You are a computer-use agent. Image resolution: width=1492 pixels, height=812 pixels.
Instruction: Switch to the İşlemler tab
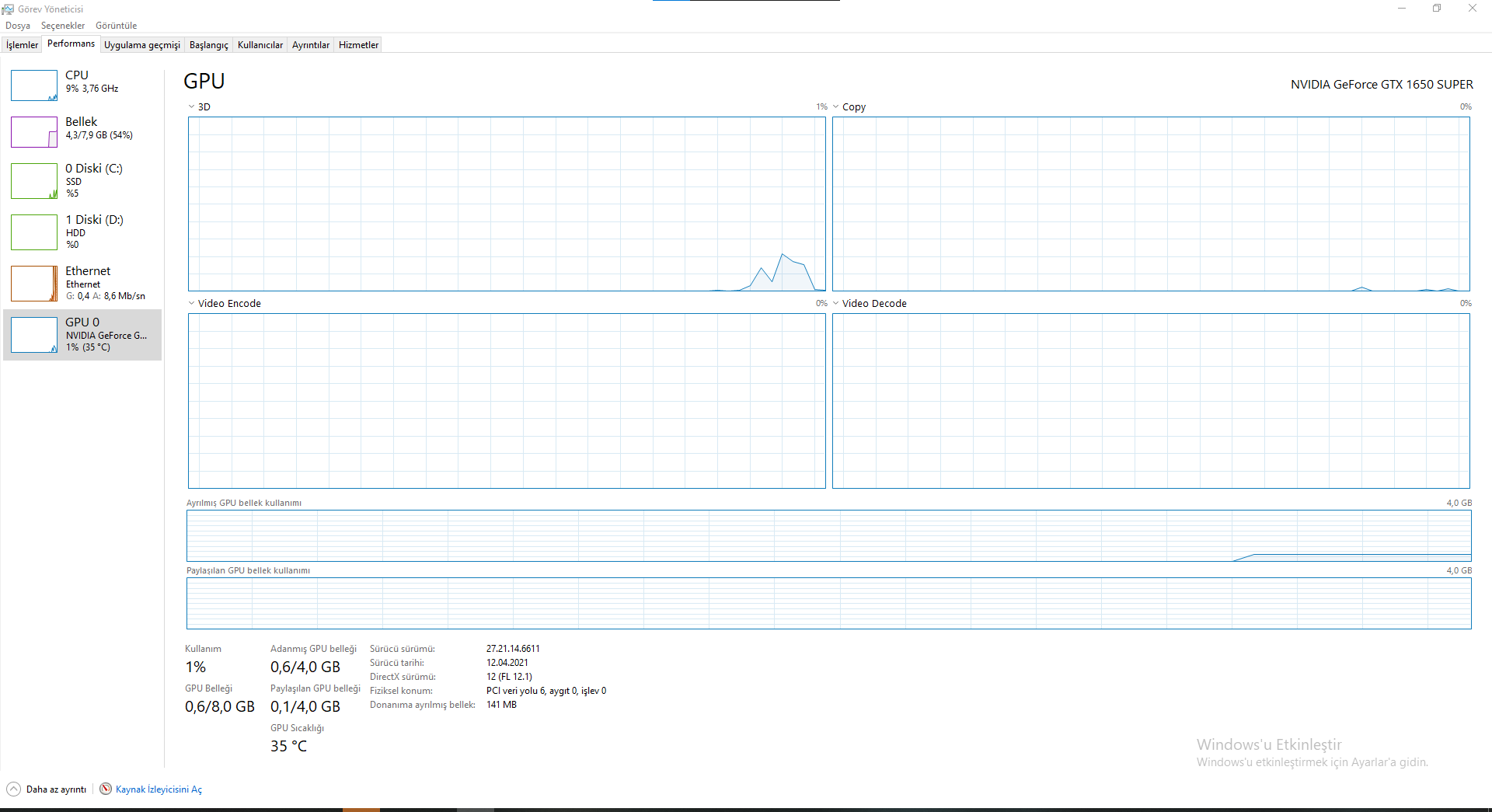pos(22,45)
